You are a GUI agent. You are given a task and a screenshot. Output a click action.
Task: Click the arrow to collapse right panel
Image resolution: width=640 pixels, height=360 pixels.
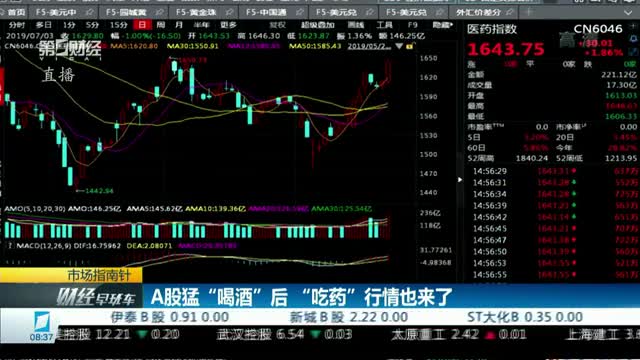[x=460, y=180]
